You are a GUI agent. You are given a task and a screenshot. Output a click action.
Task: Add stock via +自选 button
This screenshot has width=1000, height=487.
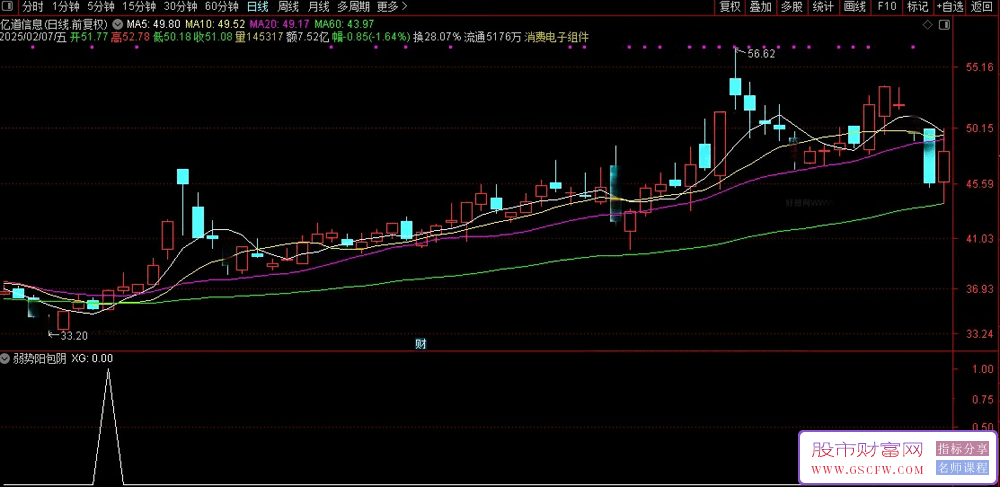[950, 7]
